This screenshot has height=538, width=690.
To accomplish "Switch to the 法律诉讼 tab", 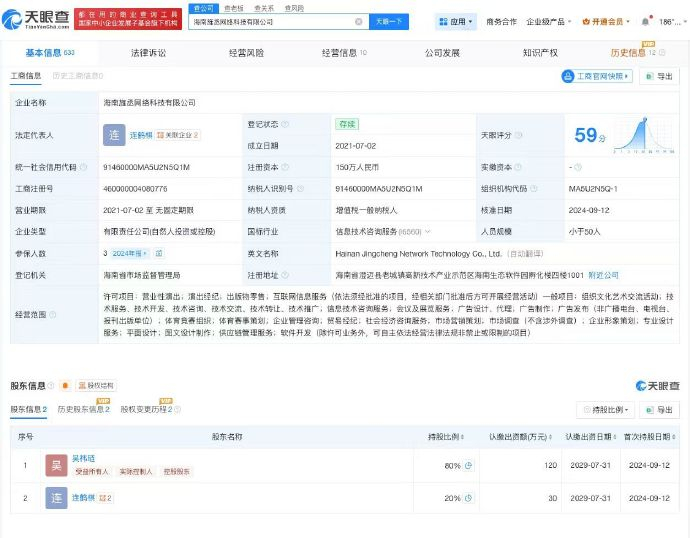I will [x=147, y=52].
